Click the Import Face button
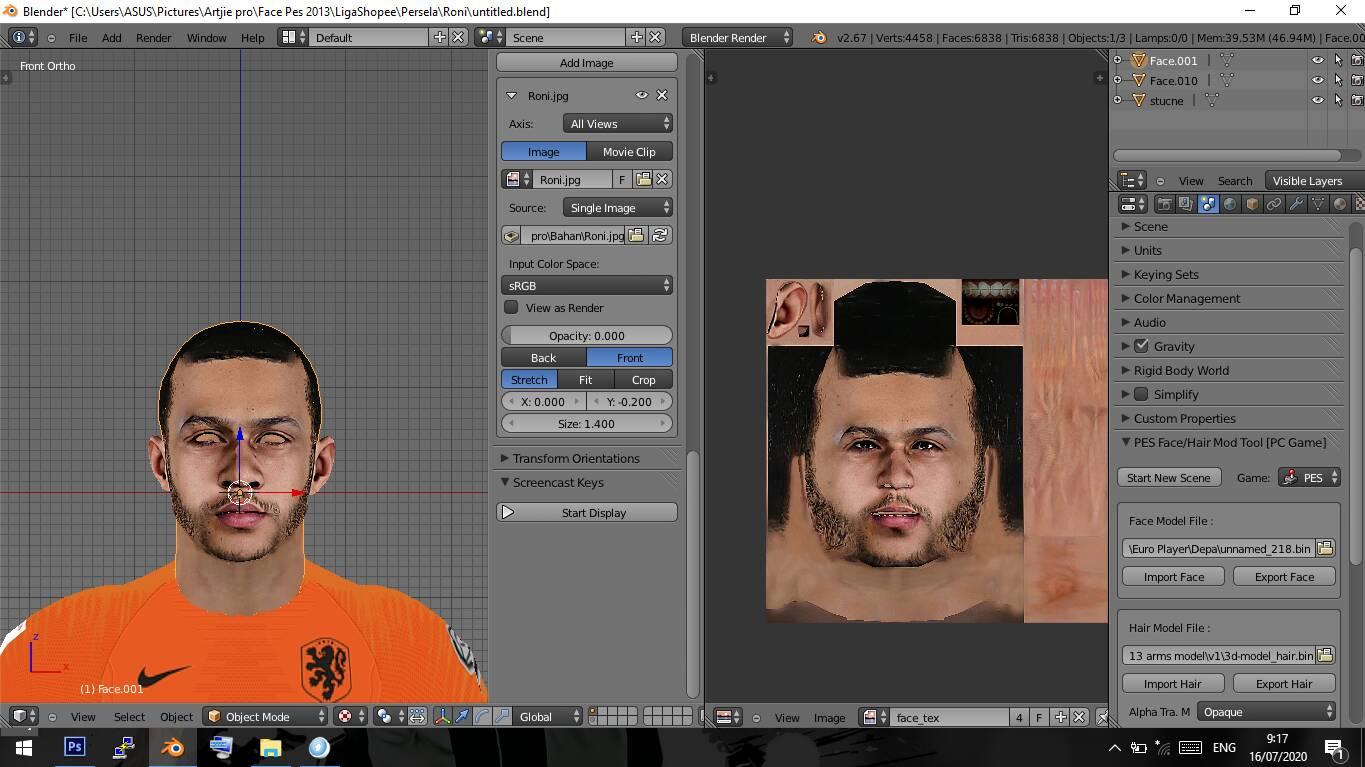This screenshot has width=1365, height=767. click(x=1174, y=577)
